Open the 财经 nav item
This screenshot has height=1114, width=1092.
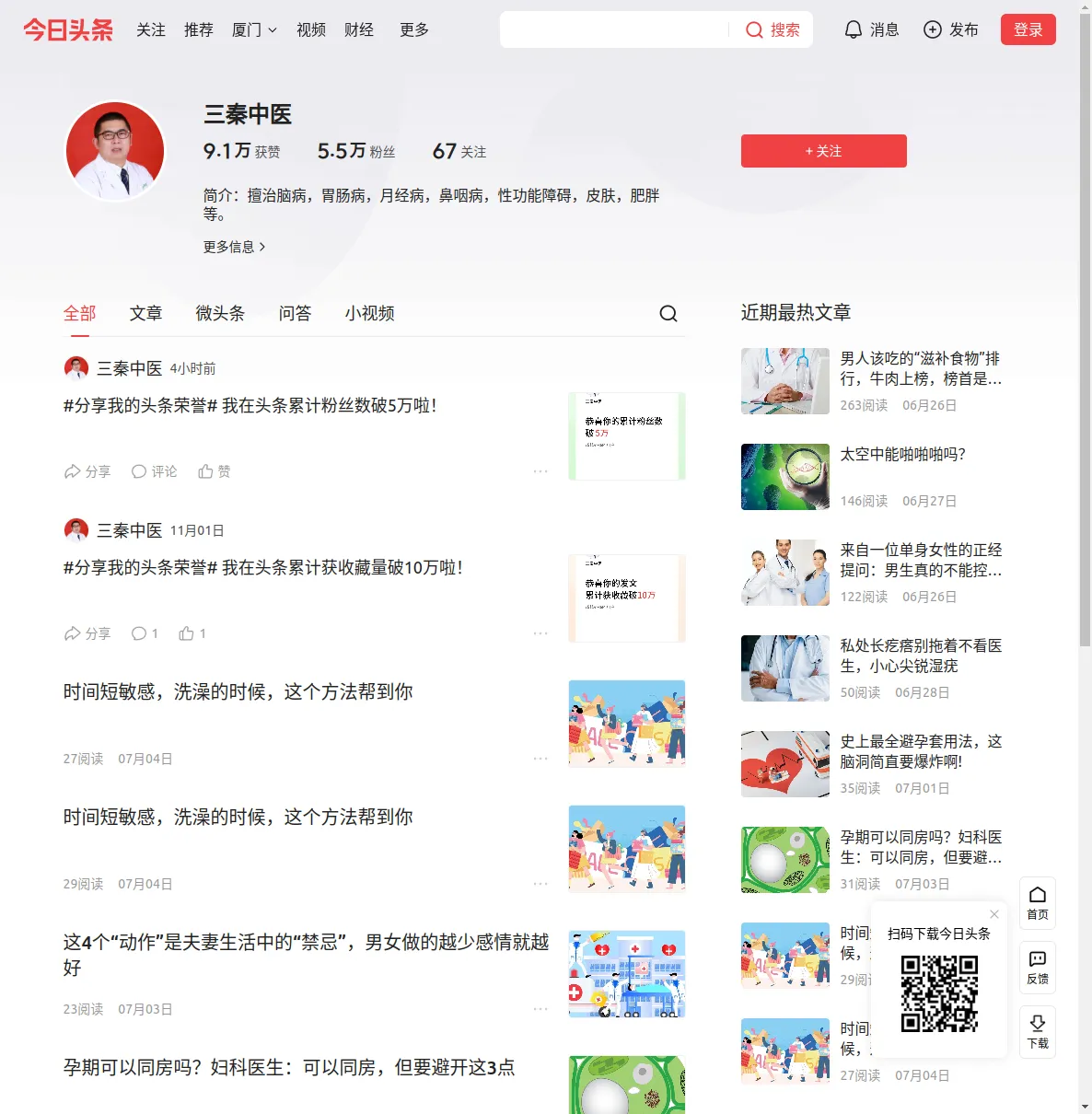[x=359, y=29]
